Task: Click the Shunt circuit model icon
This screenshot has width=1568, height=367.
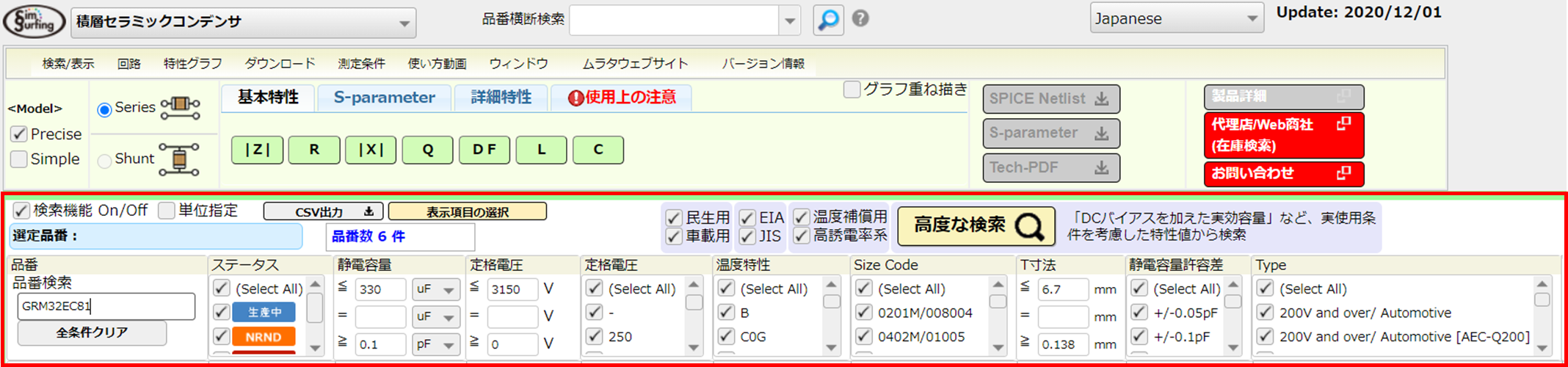Action: (x=179, y=159)
